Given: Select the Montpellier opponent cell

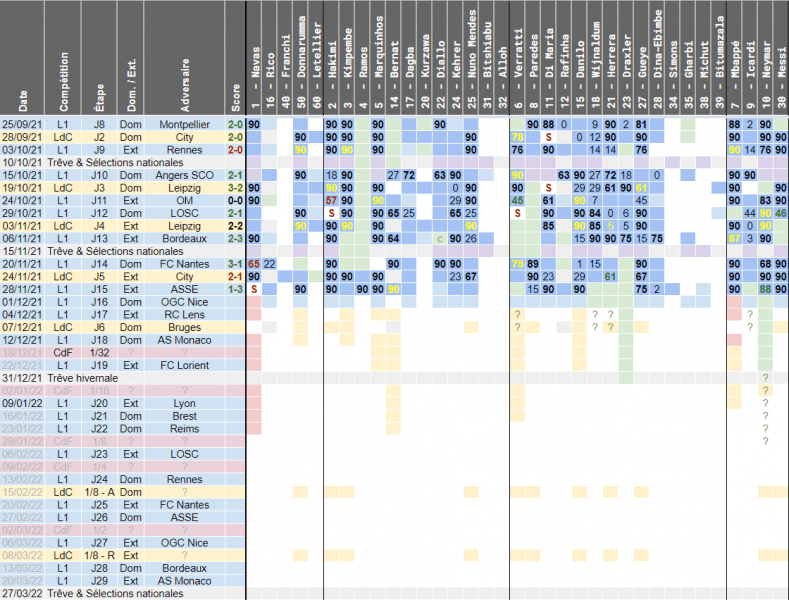Looking at the screenshot, I should tap(185, 123).
